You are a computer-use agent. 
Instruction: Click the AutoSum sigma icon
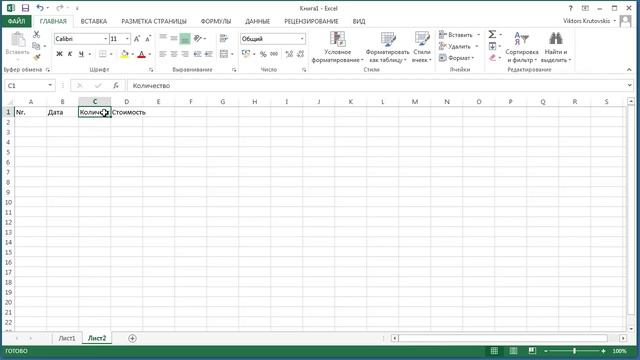coord(492,35)
